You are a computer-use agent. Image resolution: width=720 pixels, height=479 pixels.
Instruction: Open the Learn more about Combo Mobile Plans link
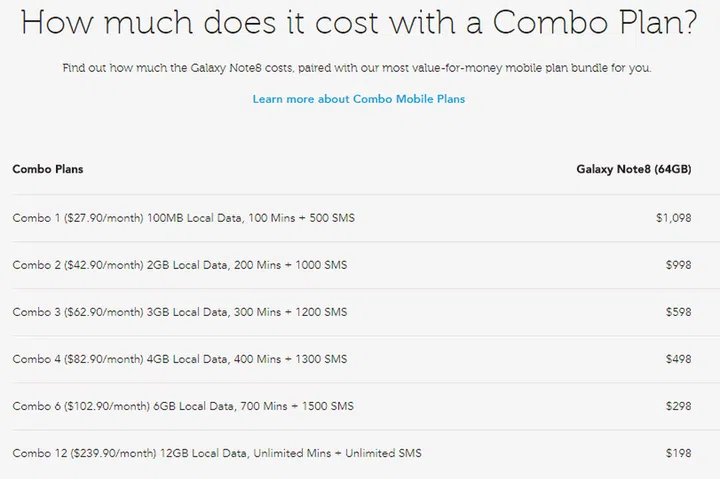tap(358, 99)
